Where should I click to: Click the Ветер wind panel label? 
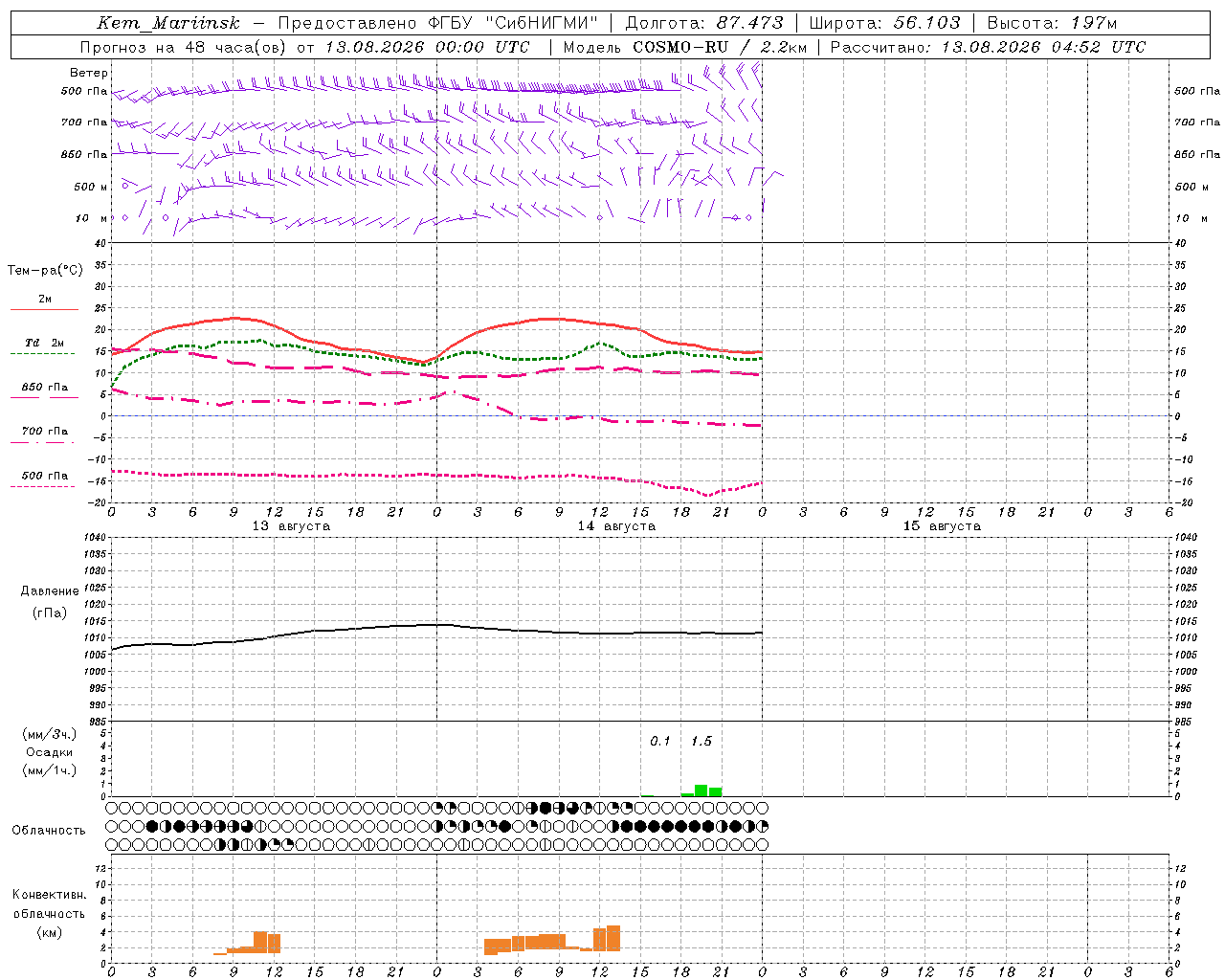pyautogui.click(x=89, y=73)
